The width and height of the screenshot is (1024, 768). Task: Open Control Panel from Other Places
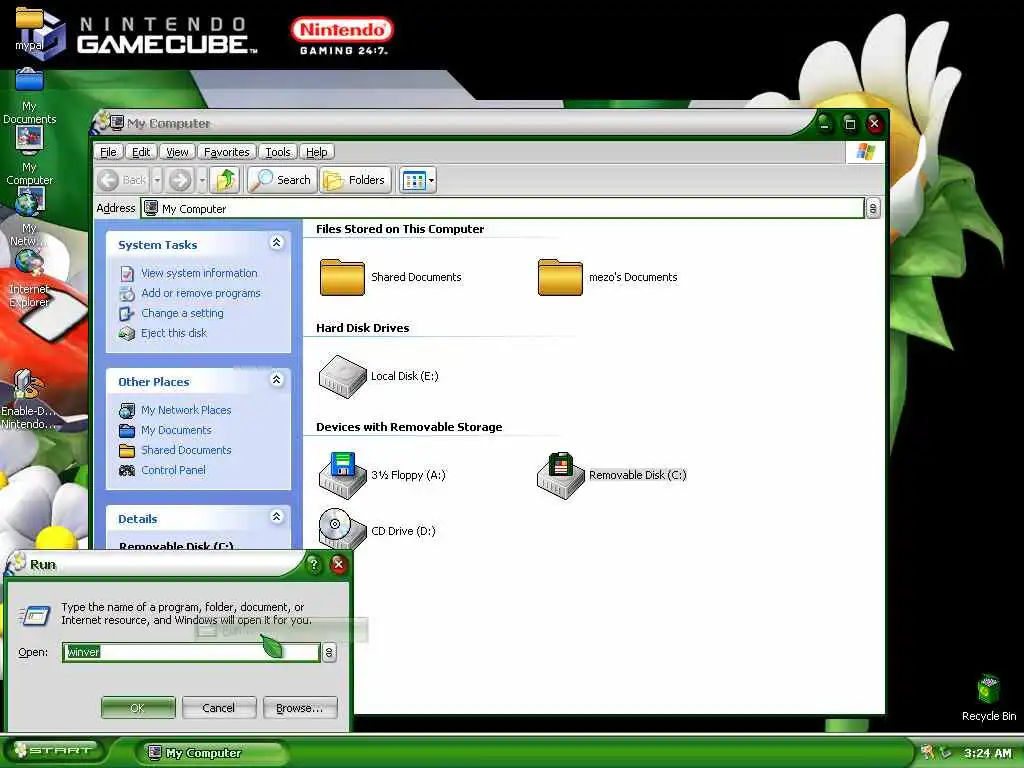tap(173, 470)
